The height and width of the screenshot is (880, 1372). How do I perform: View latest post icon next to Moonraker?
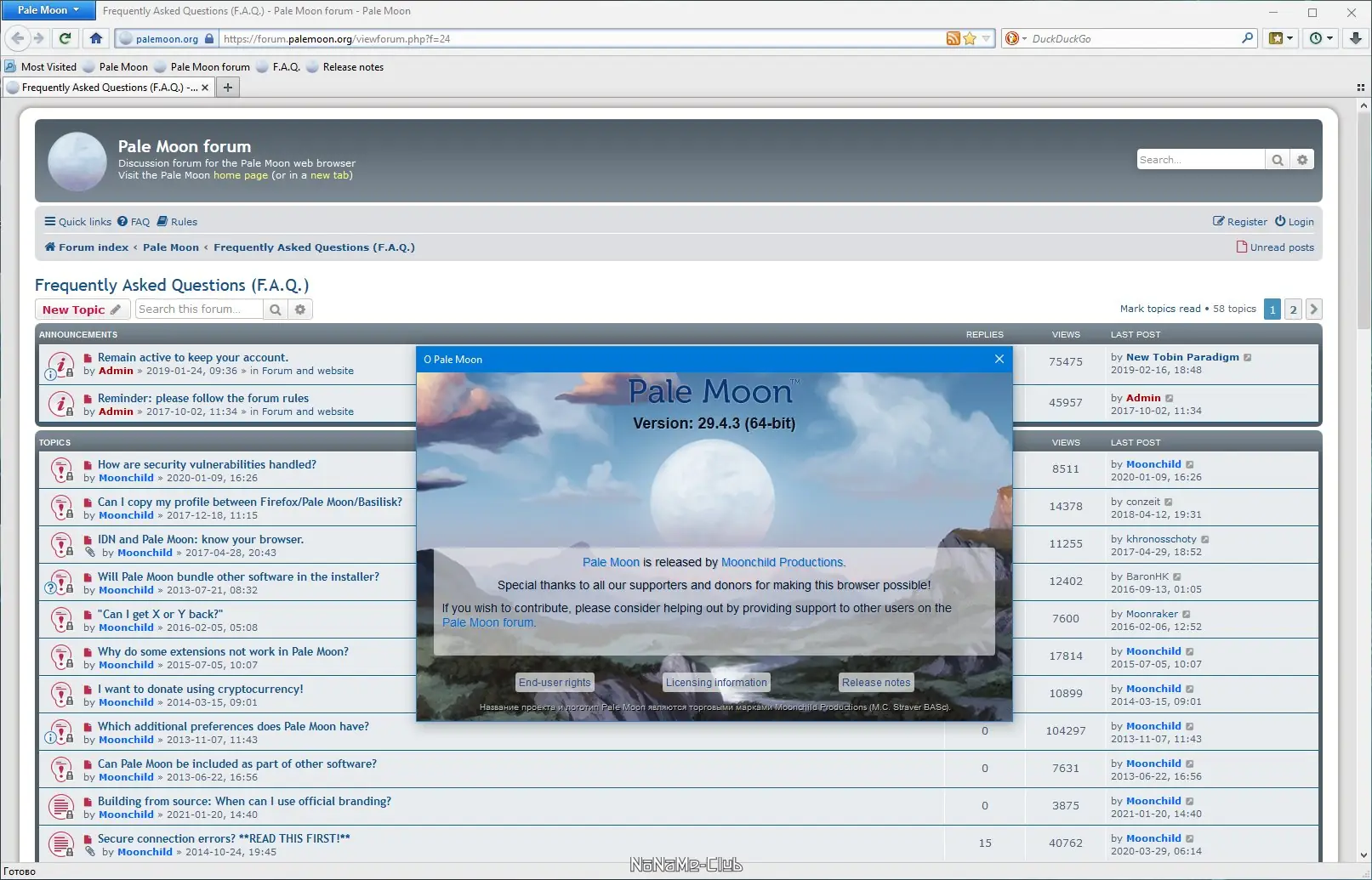[x=1187, y=614]
